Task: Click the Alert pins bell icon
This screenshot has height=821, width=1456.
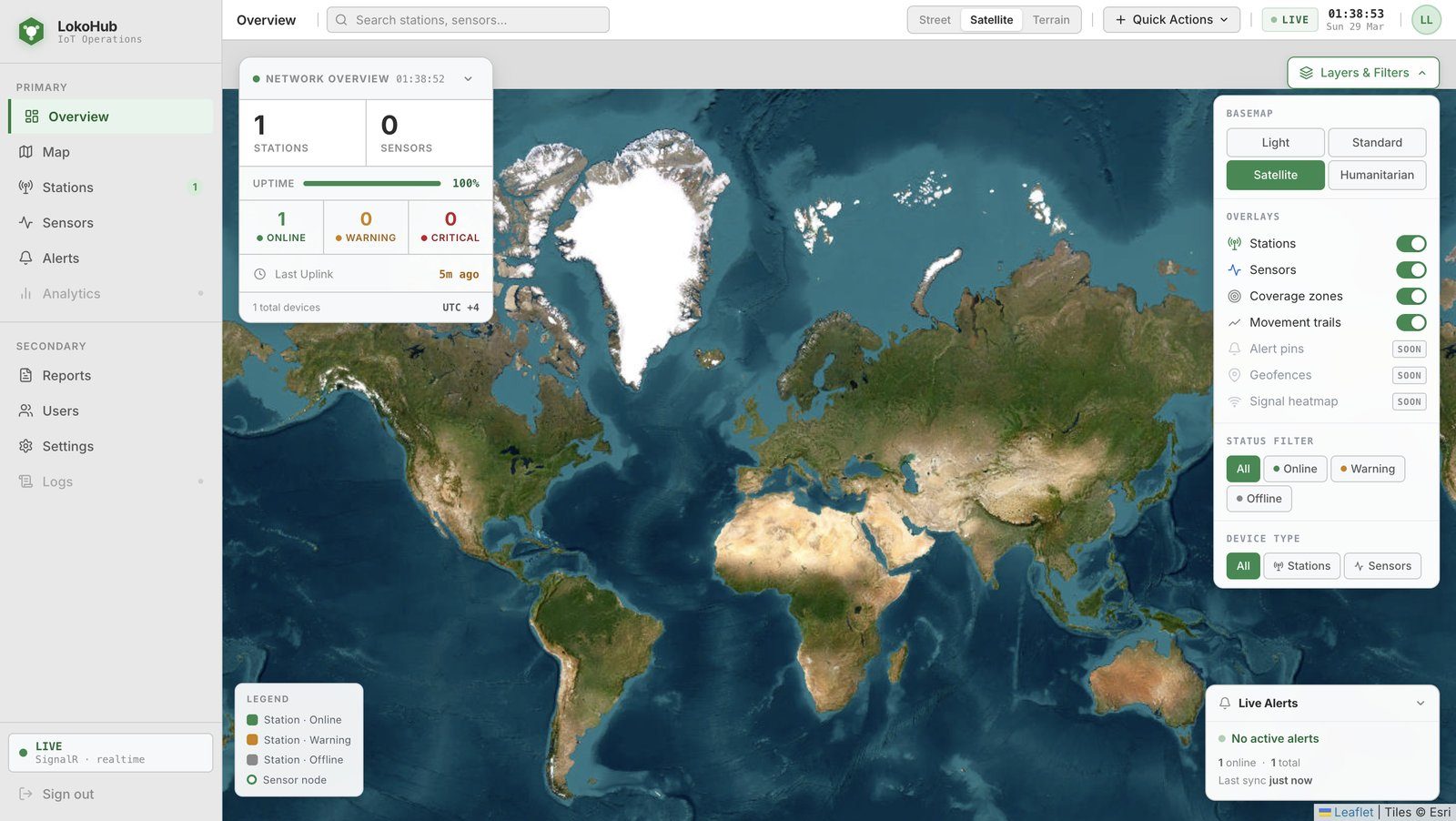Action: [x=1234, y=350]
